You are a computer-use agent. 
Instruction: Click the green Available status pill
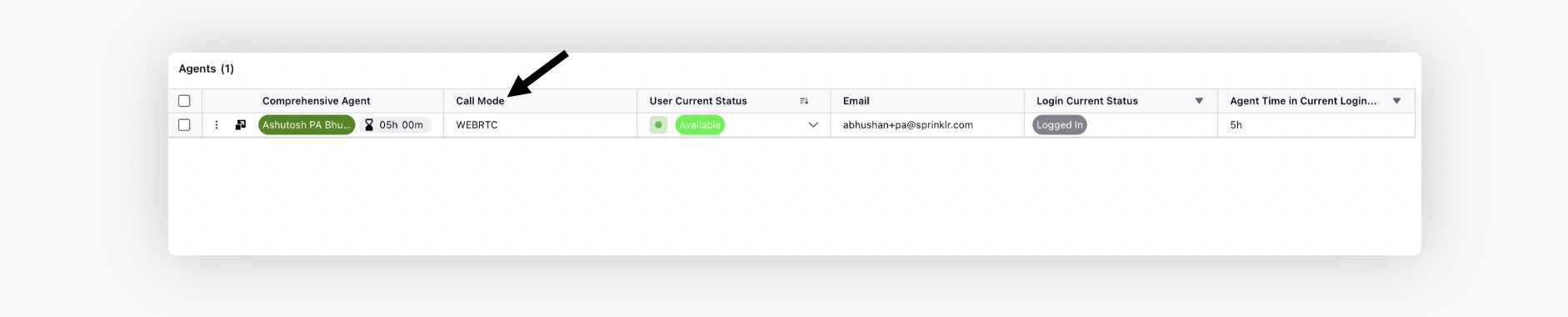[x=700, y=125]
